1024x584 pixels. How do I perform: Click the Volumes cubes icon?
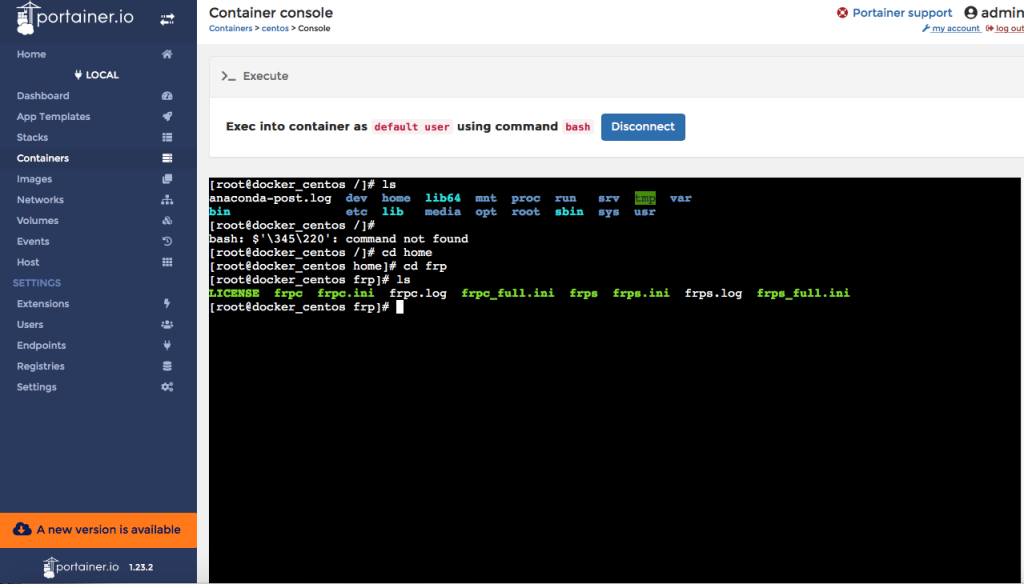coord(167,221)
